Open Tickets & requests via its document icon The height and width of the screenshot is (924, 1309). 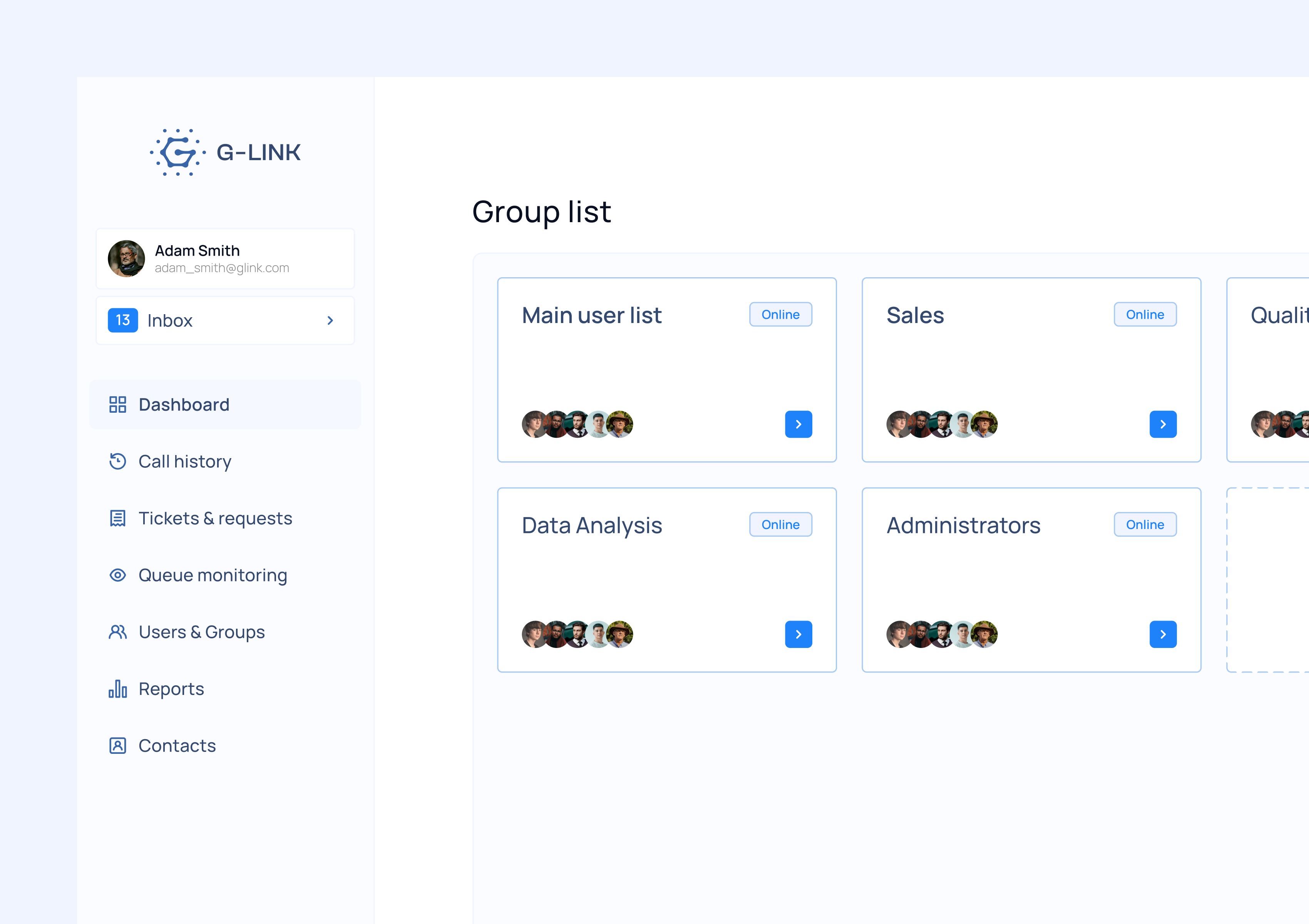point(117,517)
